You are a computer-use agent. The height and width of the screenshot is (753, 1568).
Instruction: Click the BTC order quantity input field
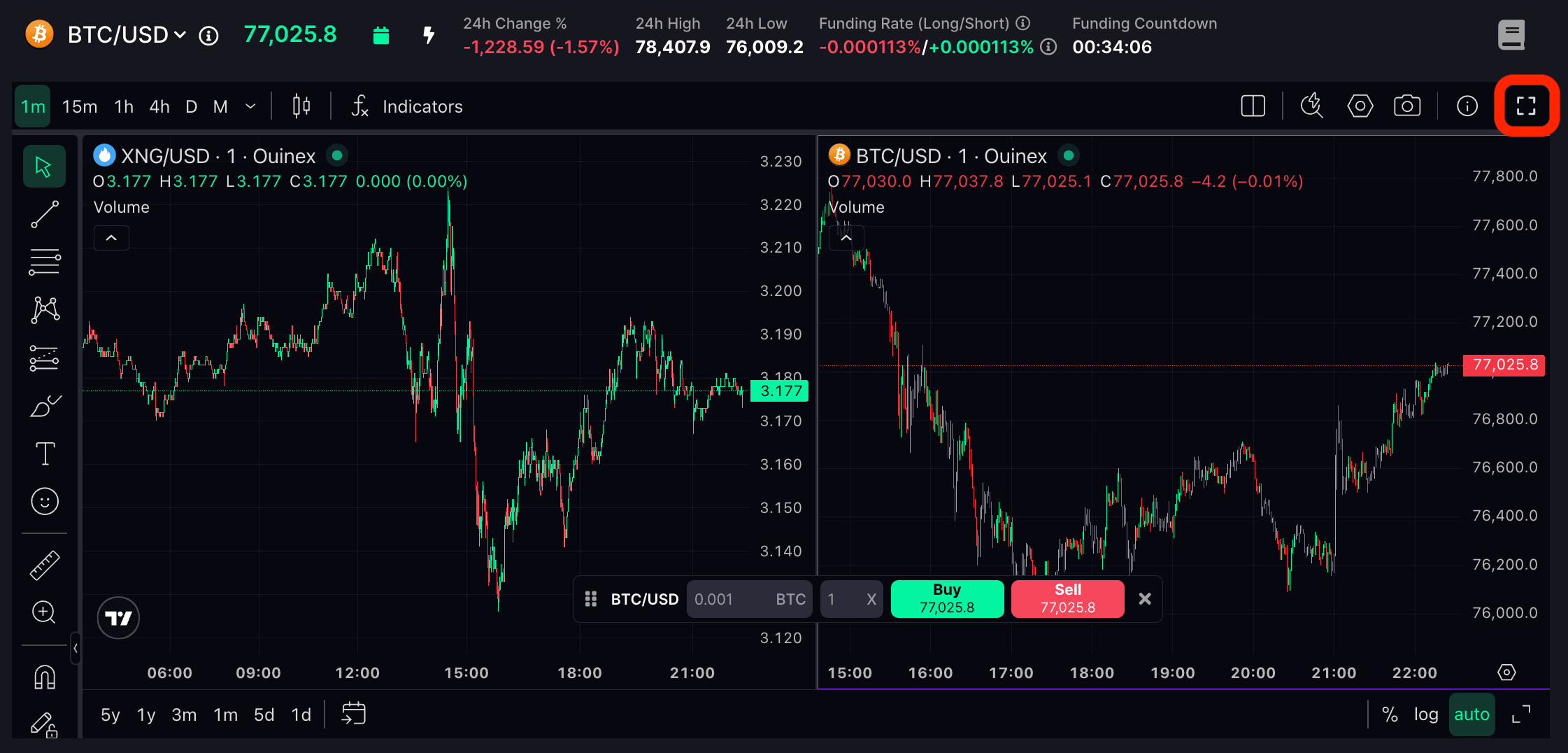tap(749, 599)
